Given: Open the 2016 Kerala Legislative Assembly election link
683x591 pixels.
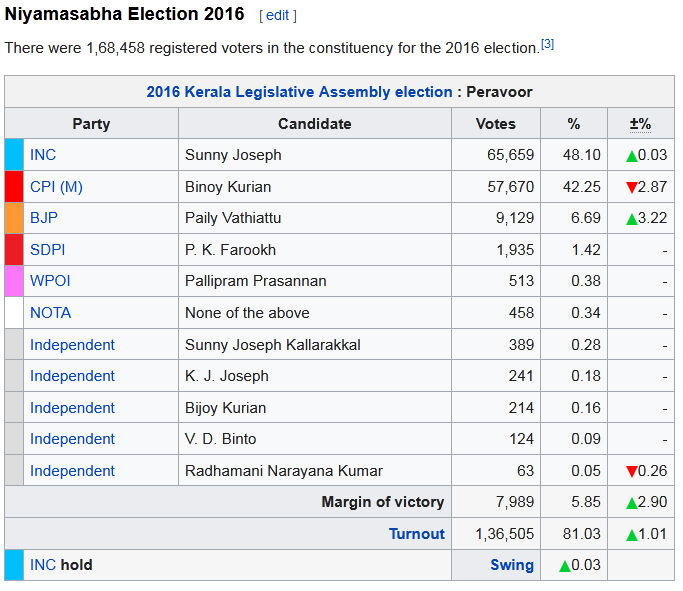Looking at the screenshot, I should pyautogui.click(x=299, y=92).
